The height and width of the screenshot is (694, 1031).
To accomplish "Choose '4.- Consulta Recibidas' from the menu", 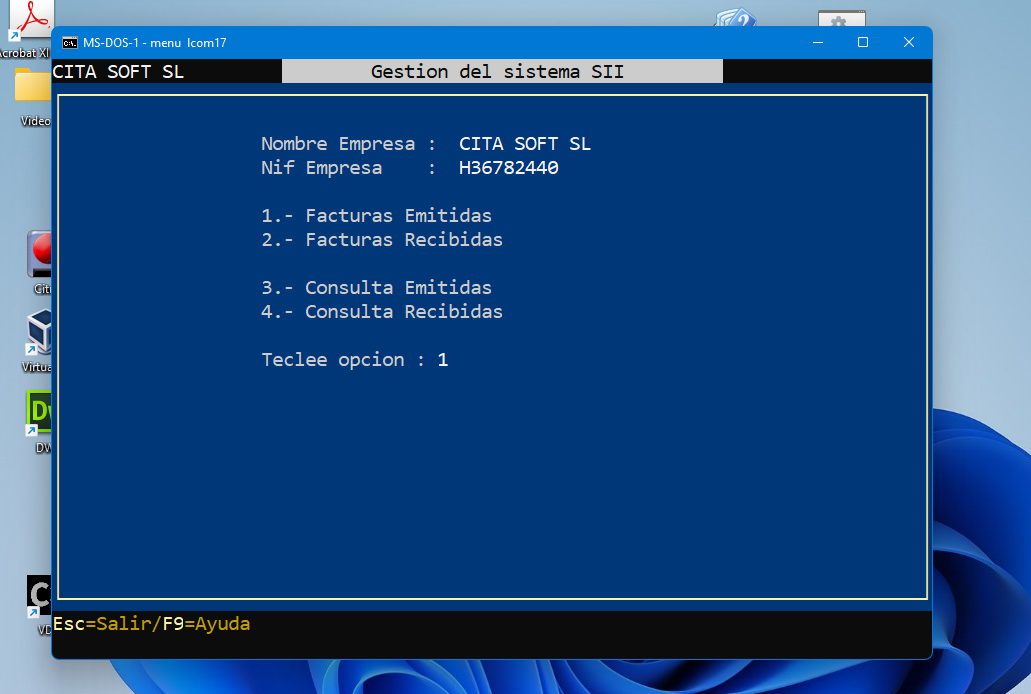I will click(x=381, y=311).
